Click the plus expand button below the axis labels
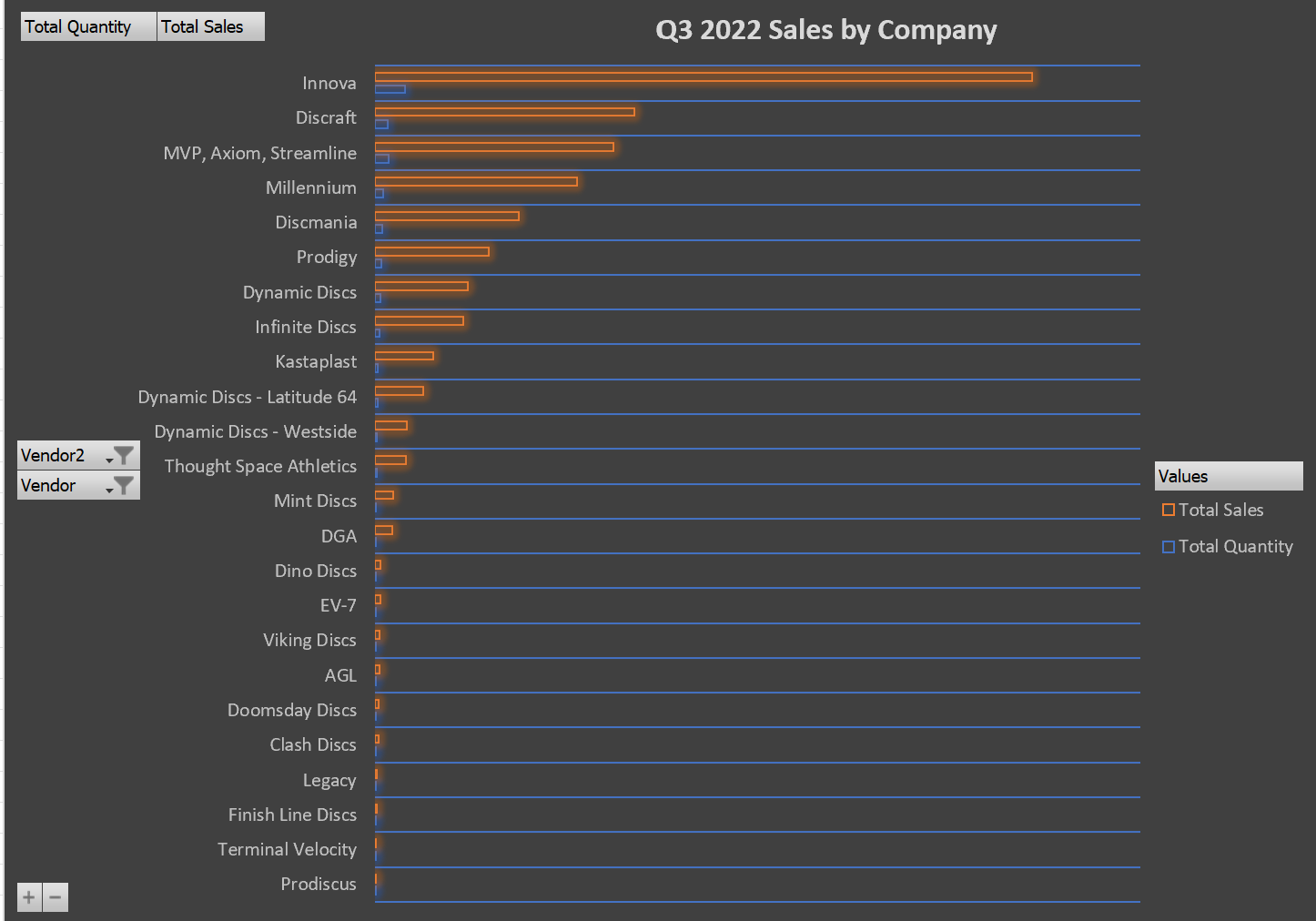Viewport: 1316px width, 921px height. pyautogui.click(x=28, y=896)
